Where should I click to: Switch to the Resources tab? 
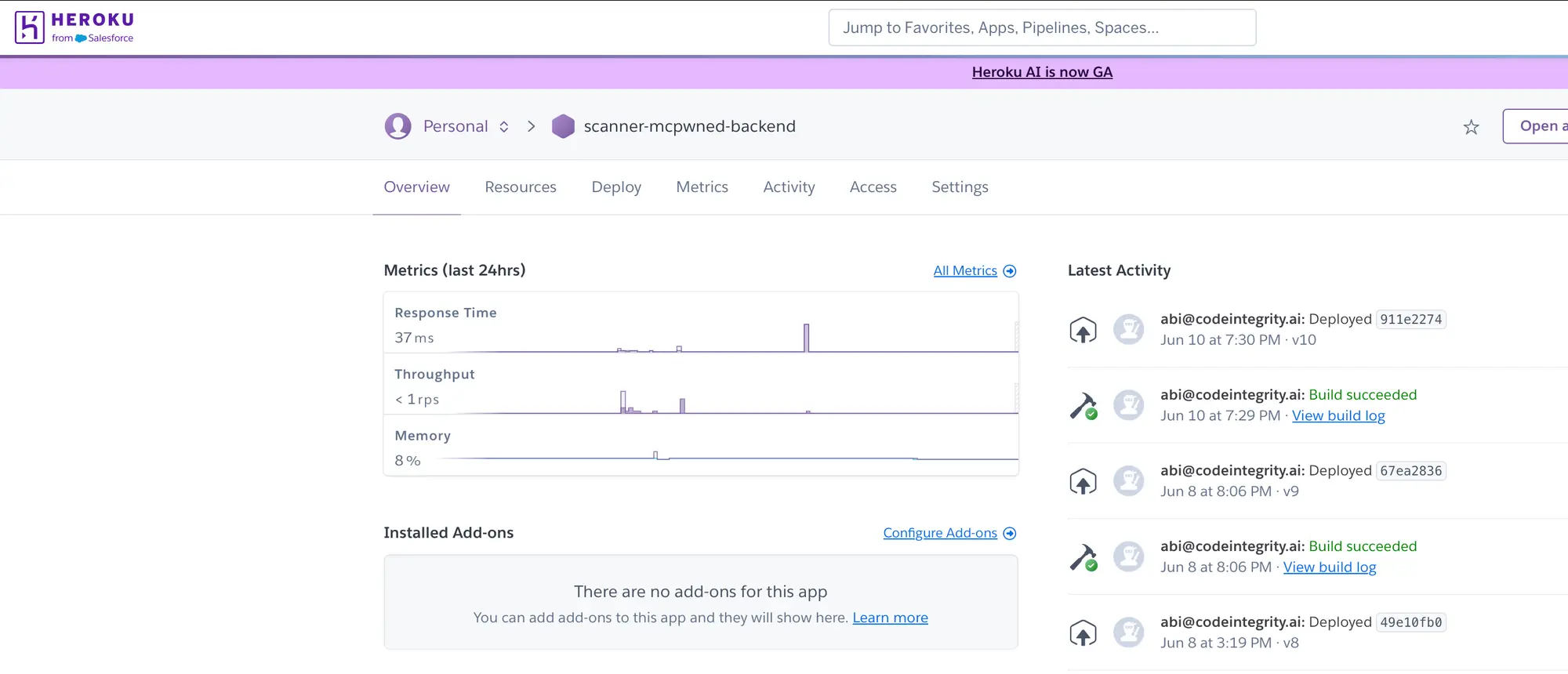pos(521,187)
